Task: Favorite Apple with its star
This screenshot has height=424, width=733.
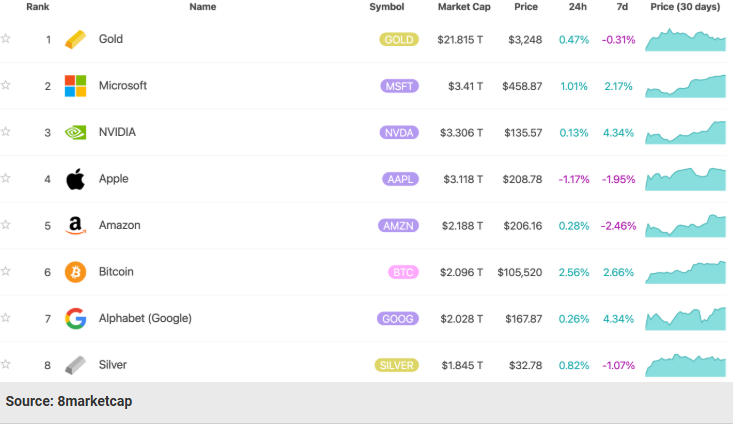Action: pyautogui.click(x=6, y=178)
